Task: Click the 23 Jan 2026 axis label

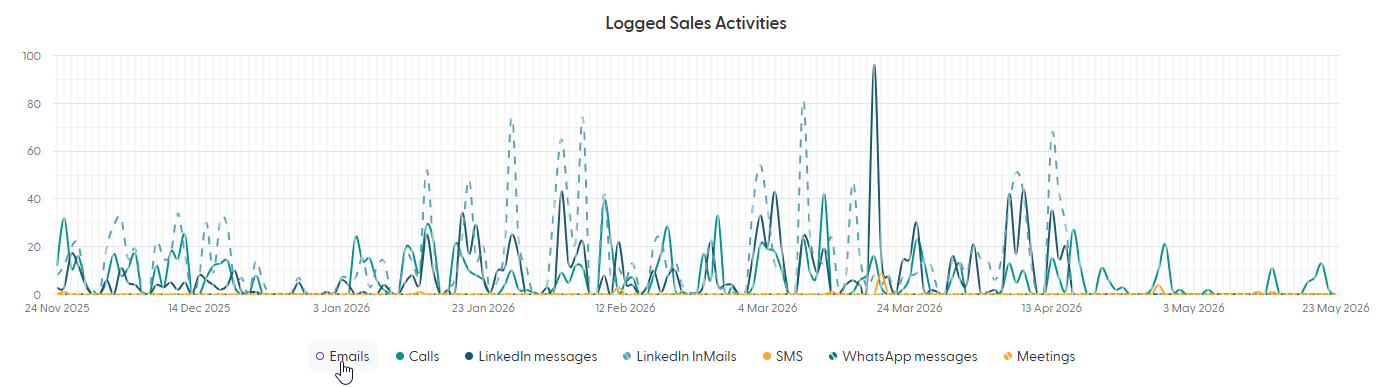Action: pos(484,308)
